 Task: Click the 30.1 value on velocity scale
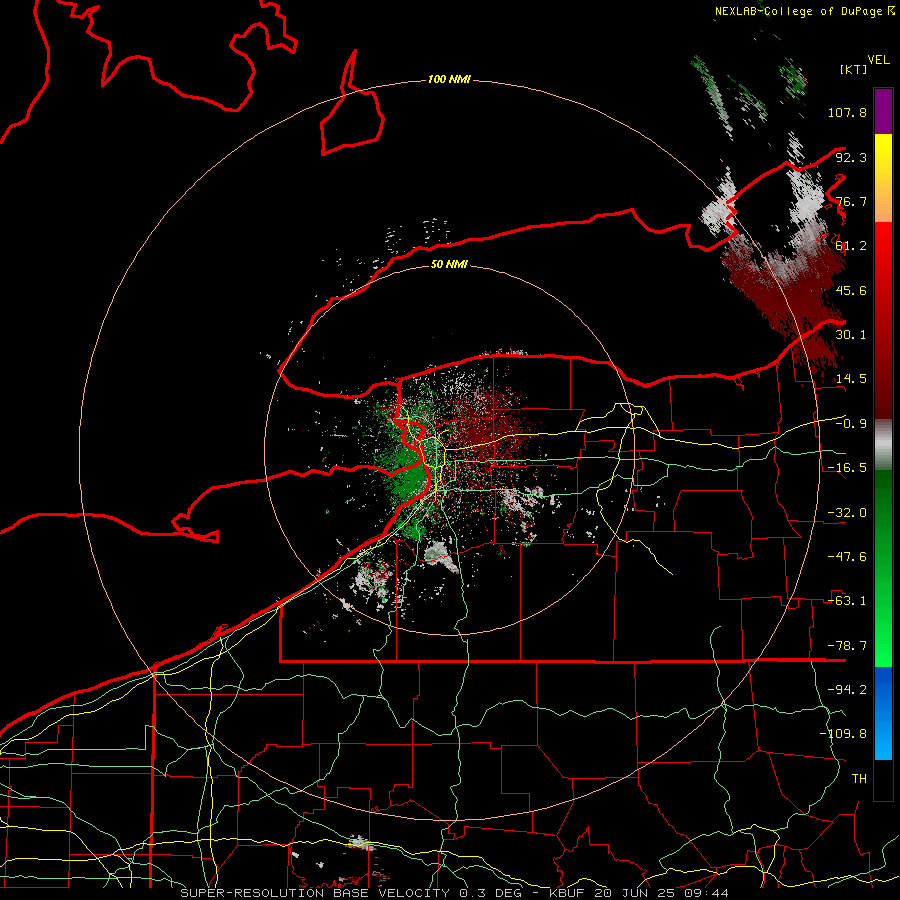[x=851, y=335]
